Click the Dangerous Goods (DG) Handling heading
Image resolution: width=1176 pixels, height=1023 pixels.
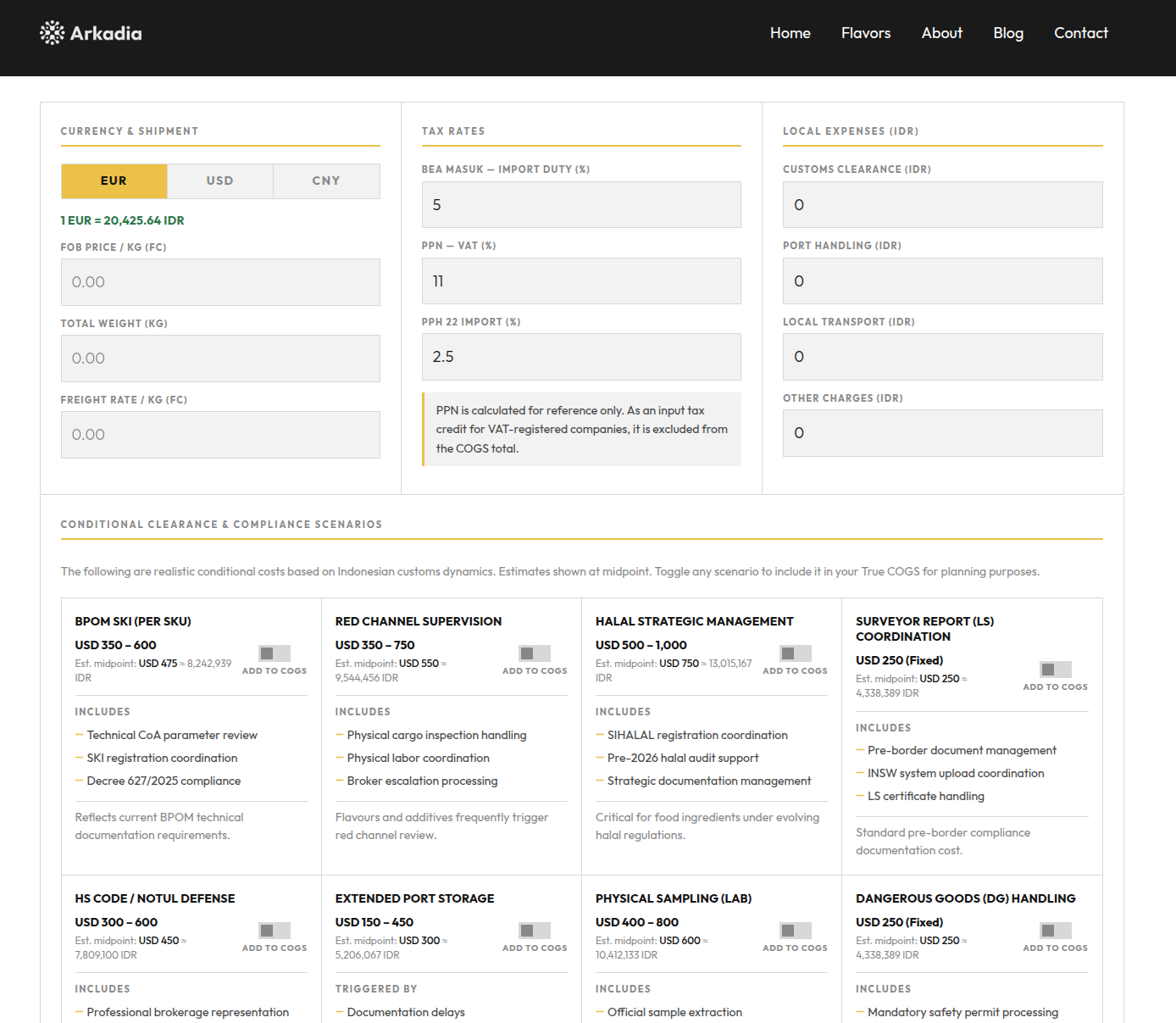(x=966, y=898)
